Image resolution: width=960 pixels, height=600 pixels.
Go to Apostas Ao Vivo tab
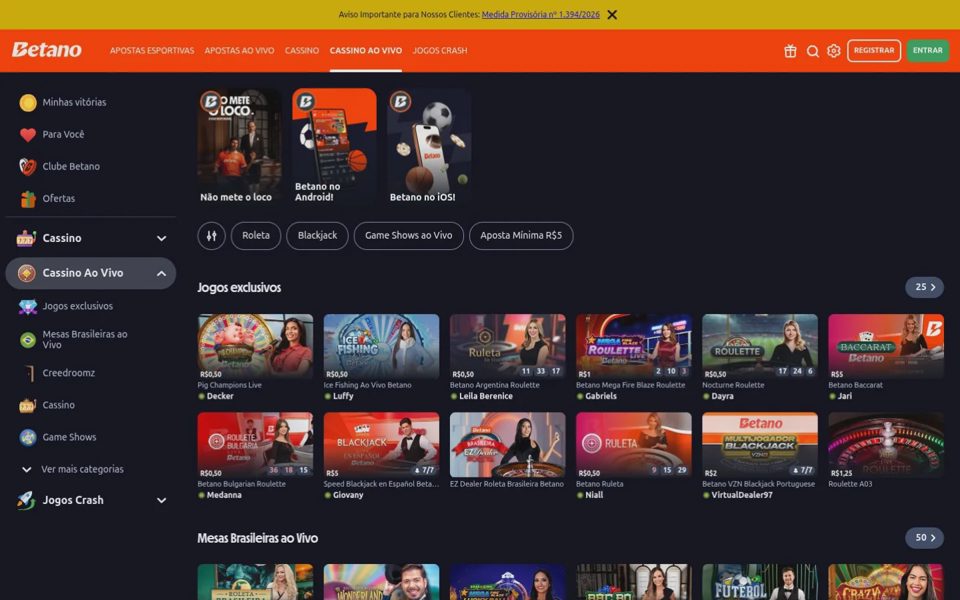click(x=239, y=51)
